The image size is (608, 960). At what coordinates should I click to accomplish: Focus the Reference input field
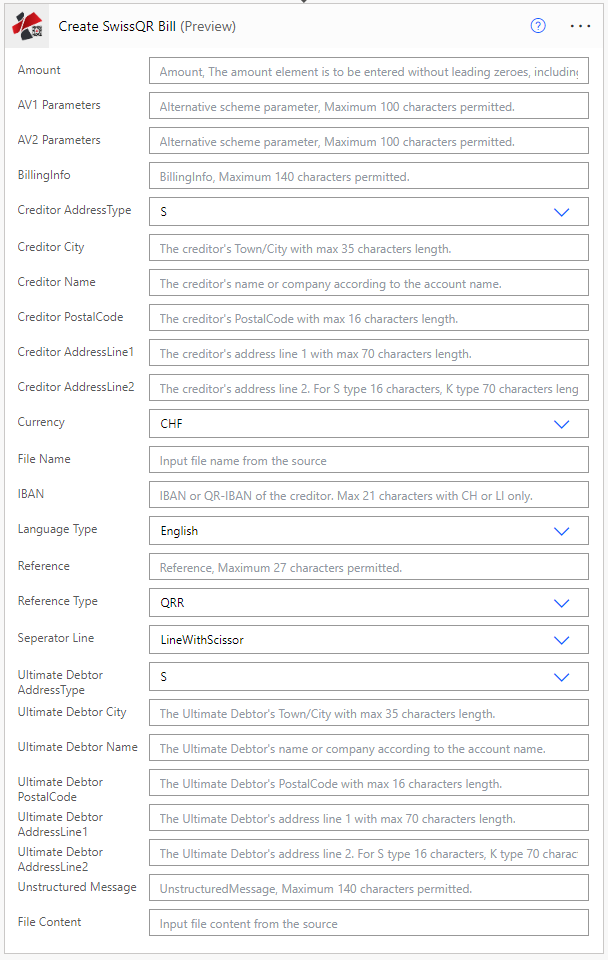pyautogui.click(x=368, y=567)
